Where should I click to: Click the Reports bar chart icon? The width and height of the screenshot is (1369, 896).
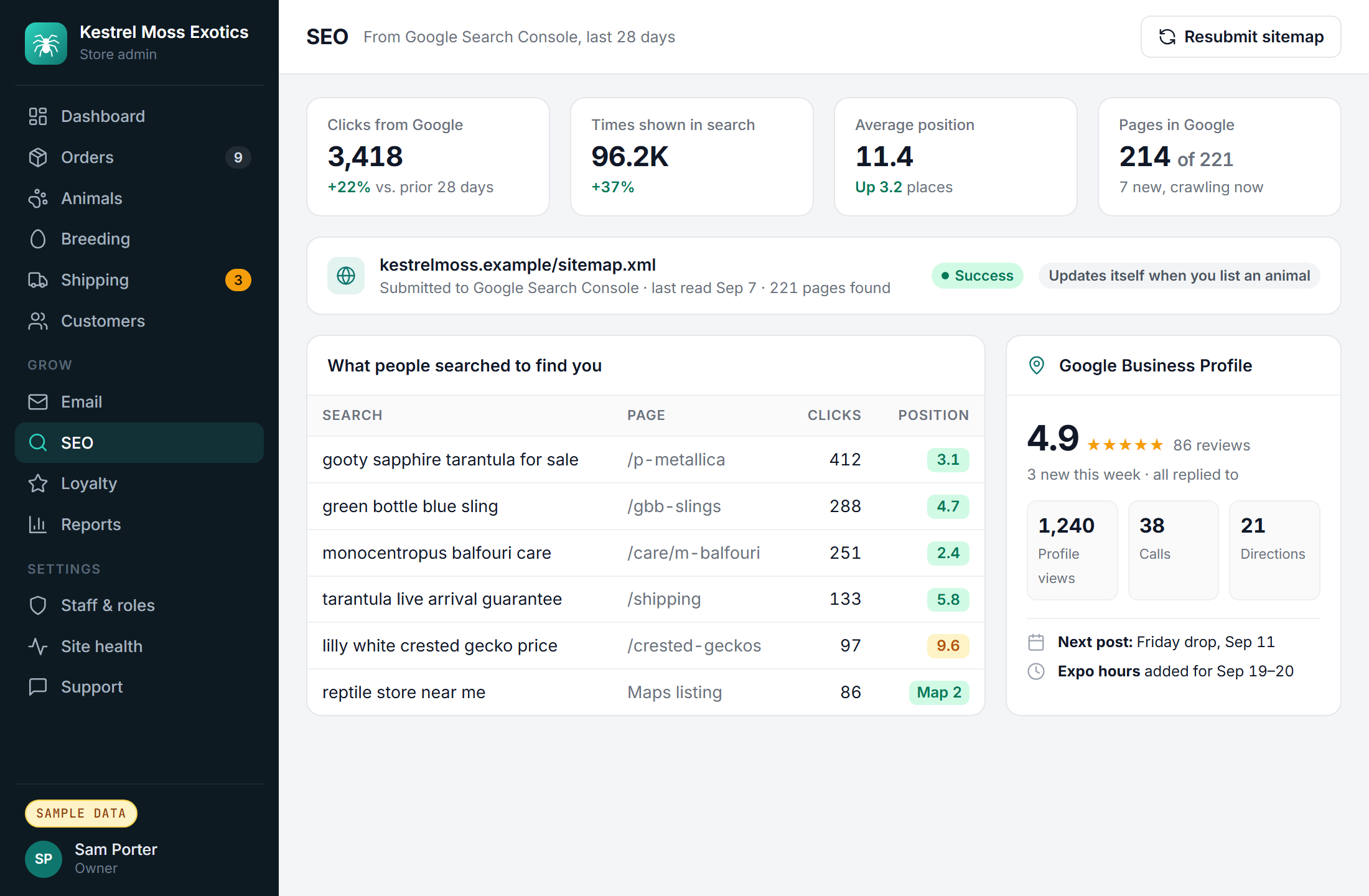coord(38,525)
